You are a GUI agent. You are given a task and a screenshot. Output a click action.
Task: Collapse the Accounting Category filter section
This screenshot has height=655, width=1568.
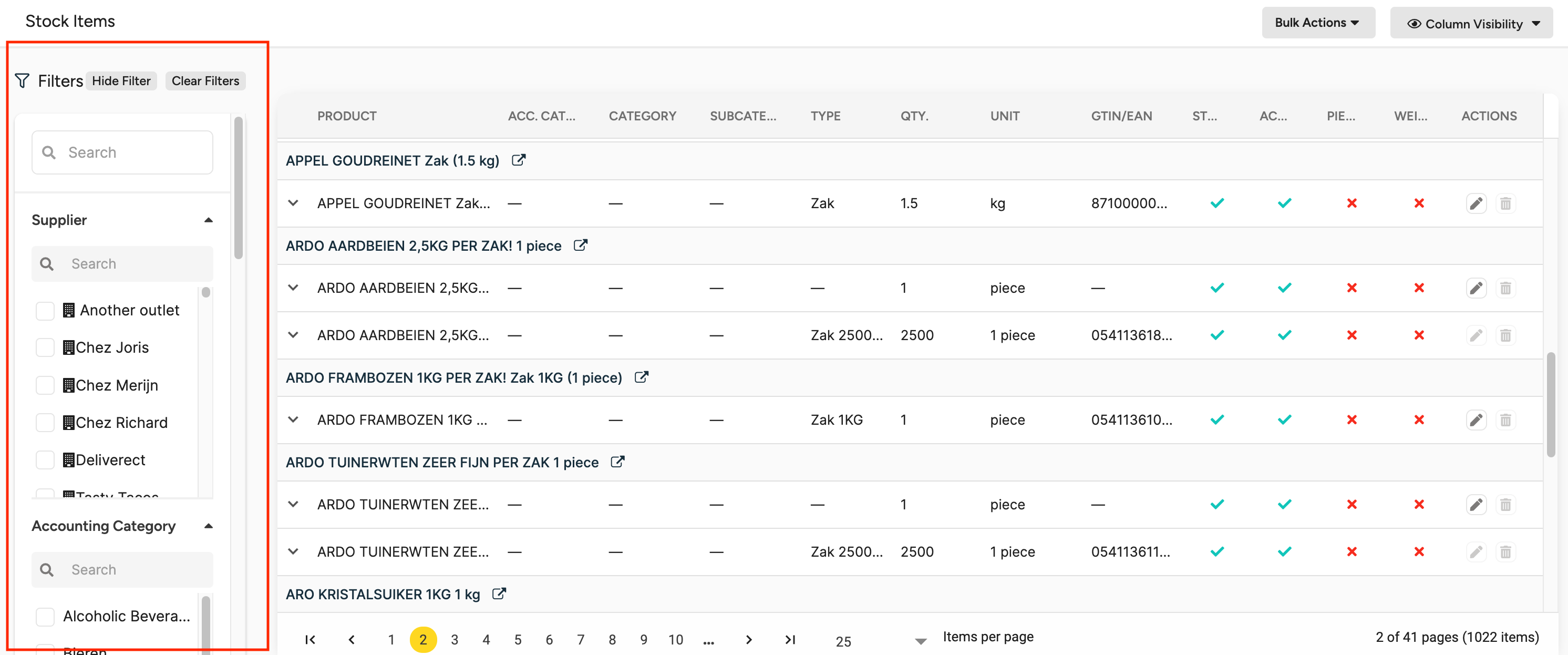(208, 526)
